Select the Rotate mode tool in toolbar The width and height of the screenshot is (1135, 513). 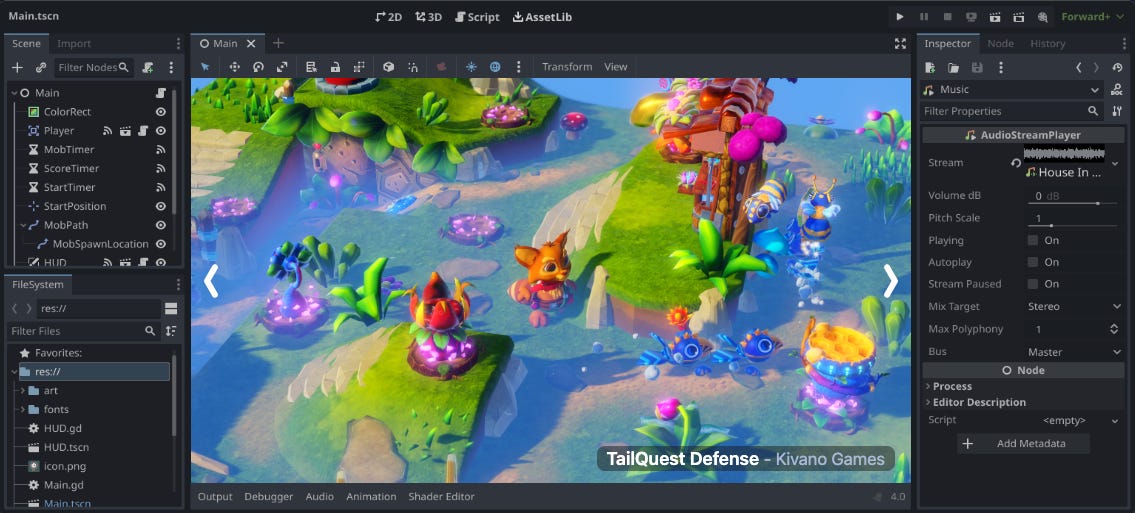pyautogui.click(x=259, y=67)
